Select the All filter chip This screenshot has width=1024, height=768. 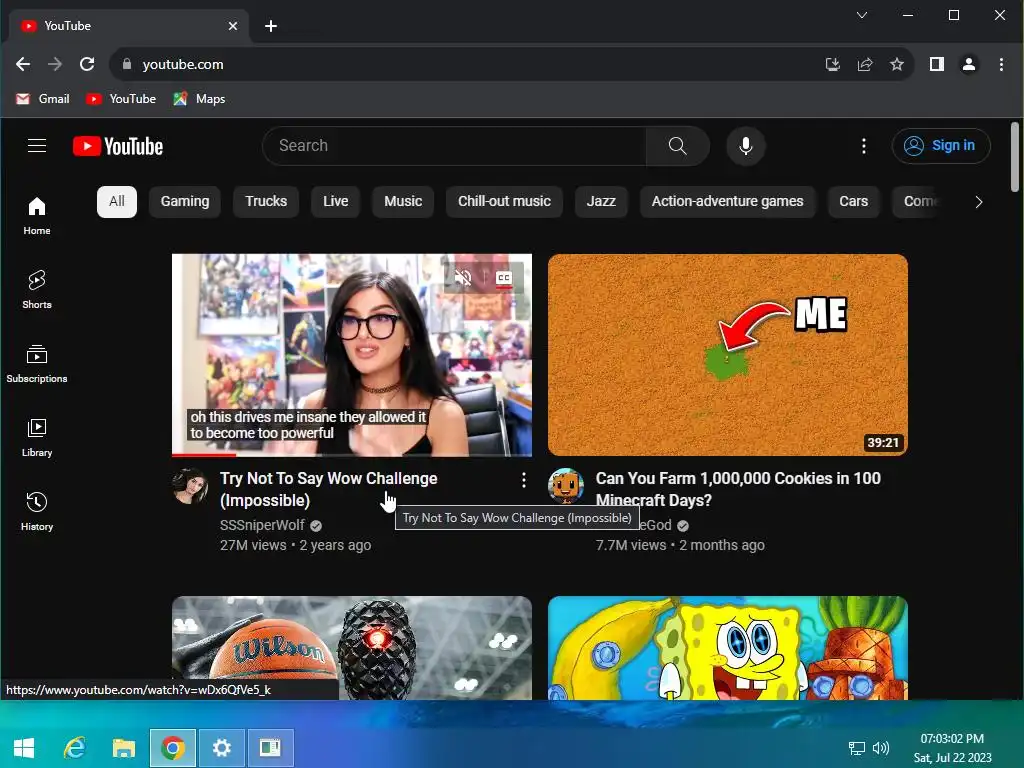[117, 201]
